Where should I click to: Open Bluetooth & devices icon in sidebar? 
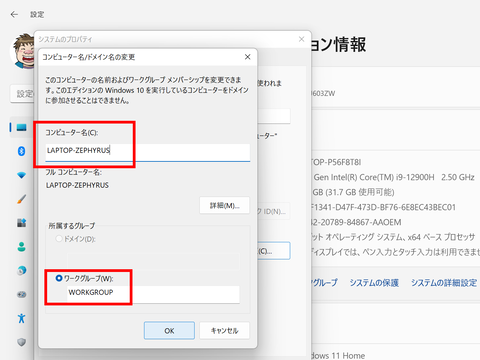(x=21, y=151)
